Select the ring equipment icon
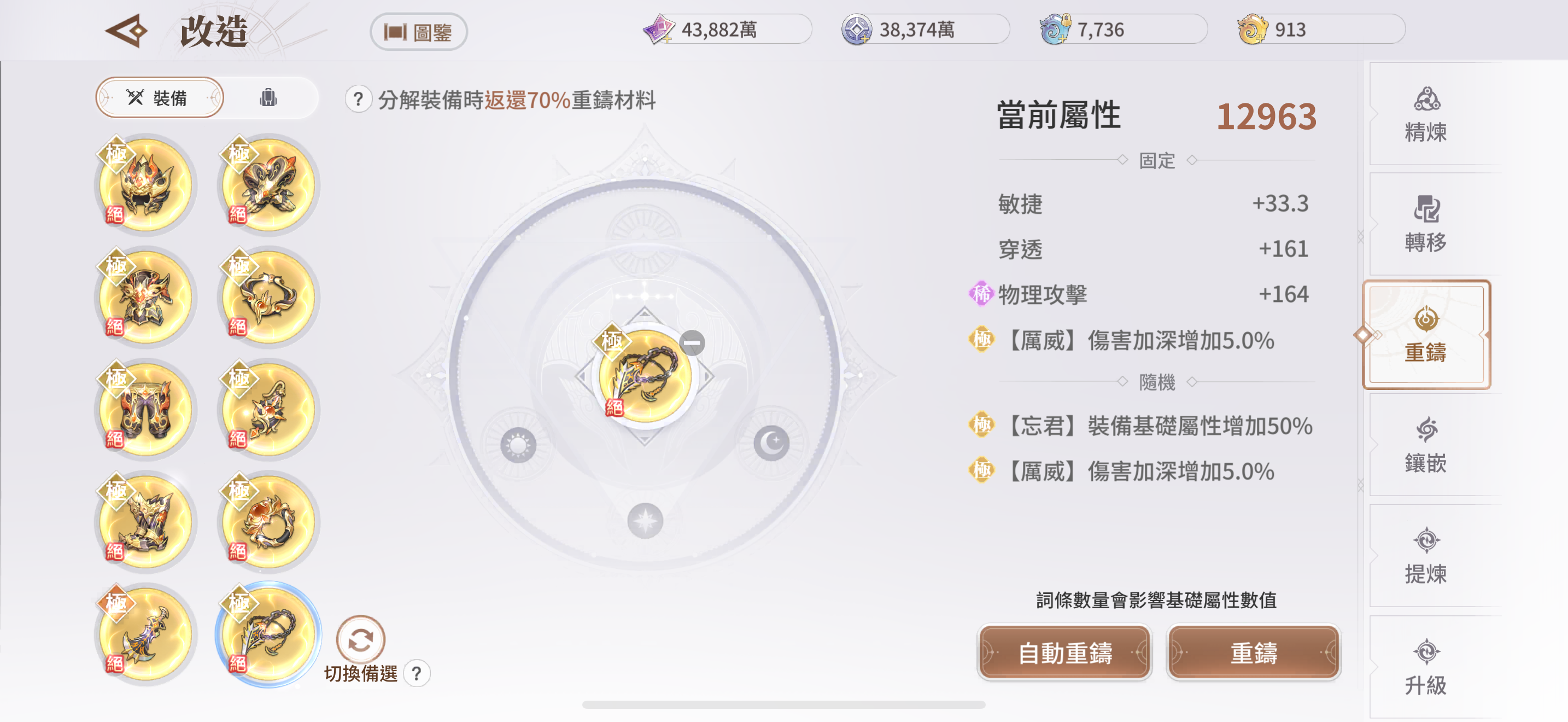 click(x=268, y=522)
